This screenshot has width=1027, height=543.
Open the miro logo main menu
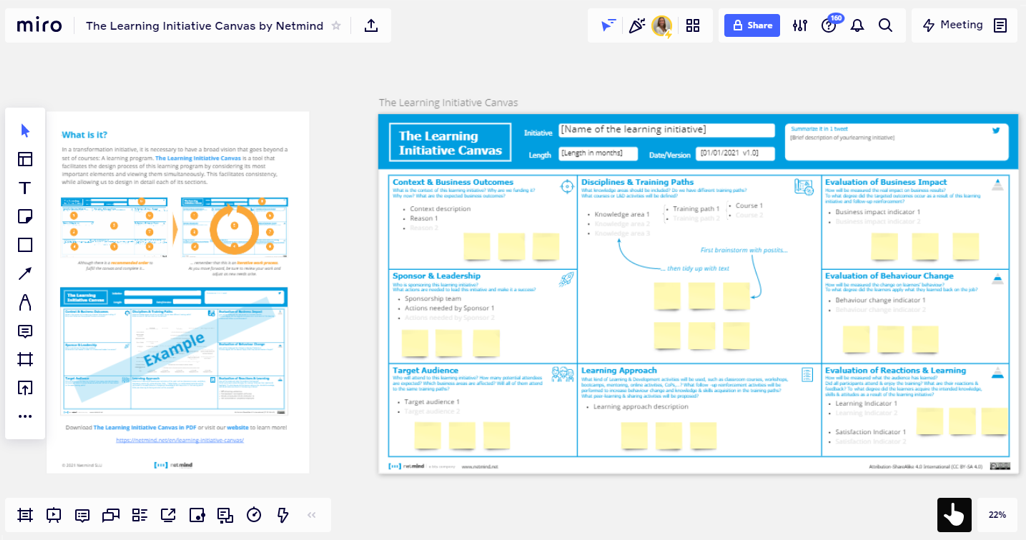pos(39,25)
